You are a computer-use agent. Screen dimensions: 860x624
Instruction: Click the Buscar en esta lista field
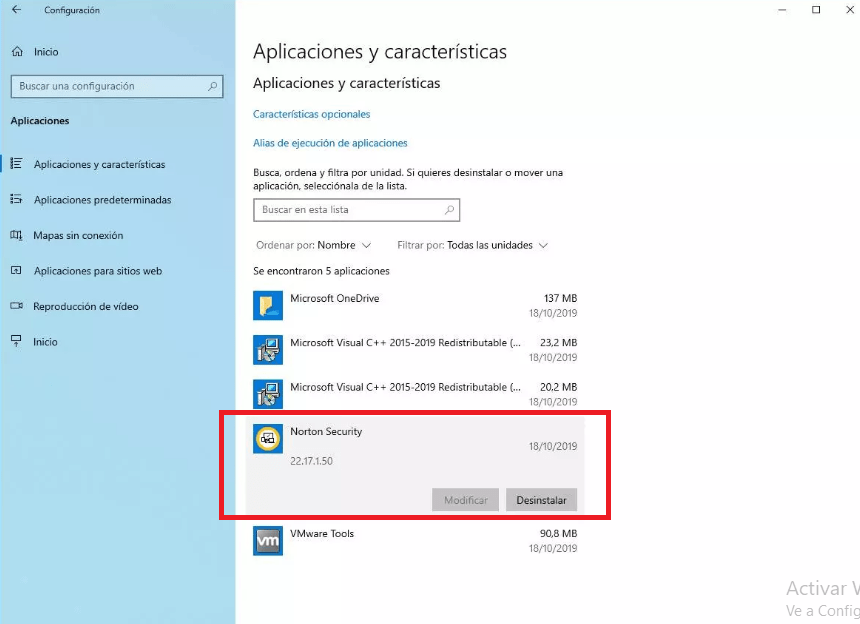click(357, 210)
